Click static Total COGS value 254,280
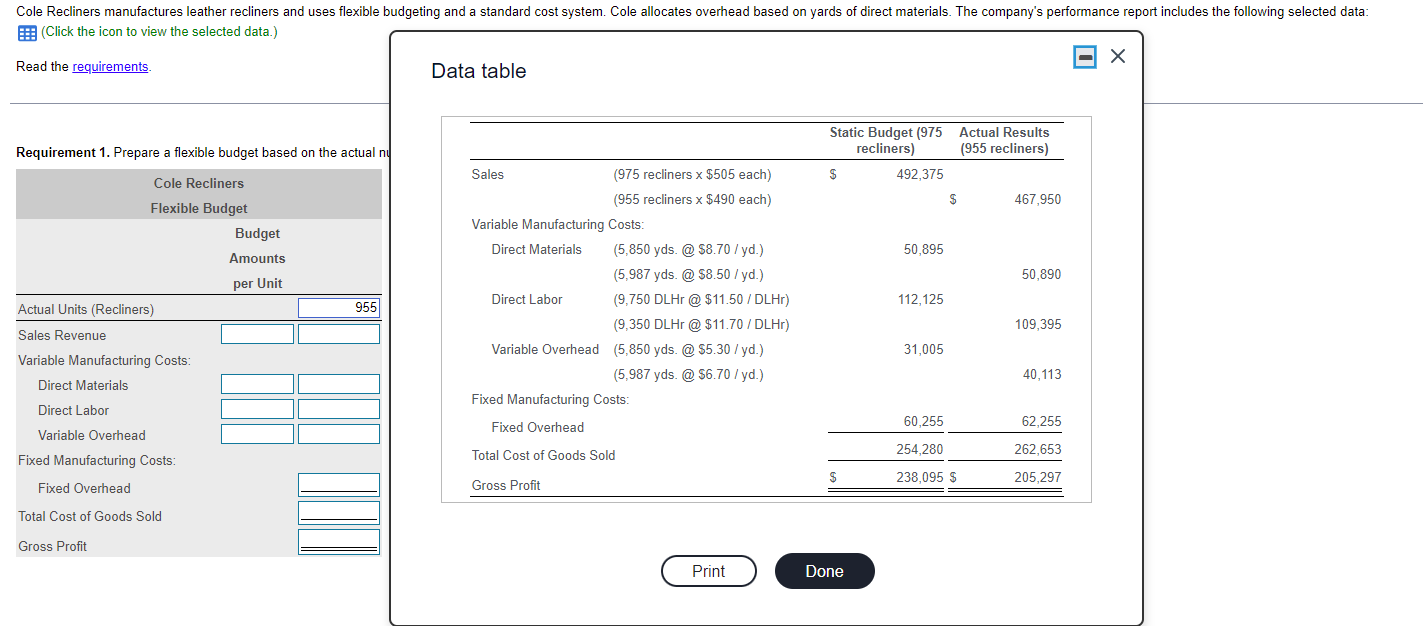Viewport: 1423px width, 626px height. [920, 449]
